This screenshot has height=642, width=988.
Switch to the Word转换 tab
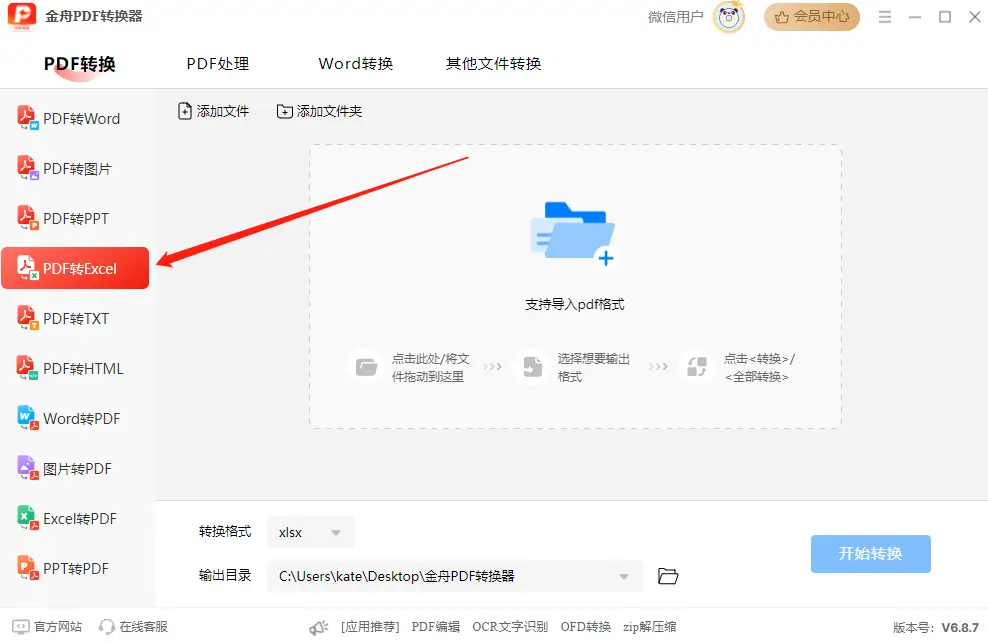355,63
